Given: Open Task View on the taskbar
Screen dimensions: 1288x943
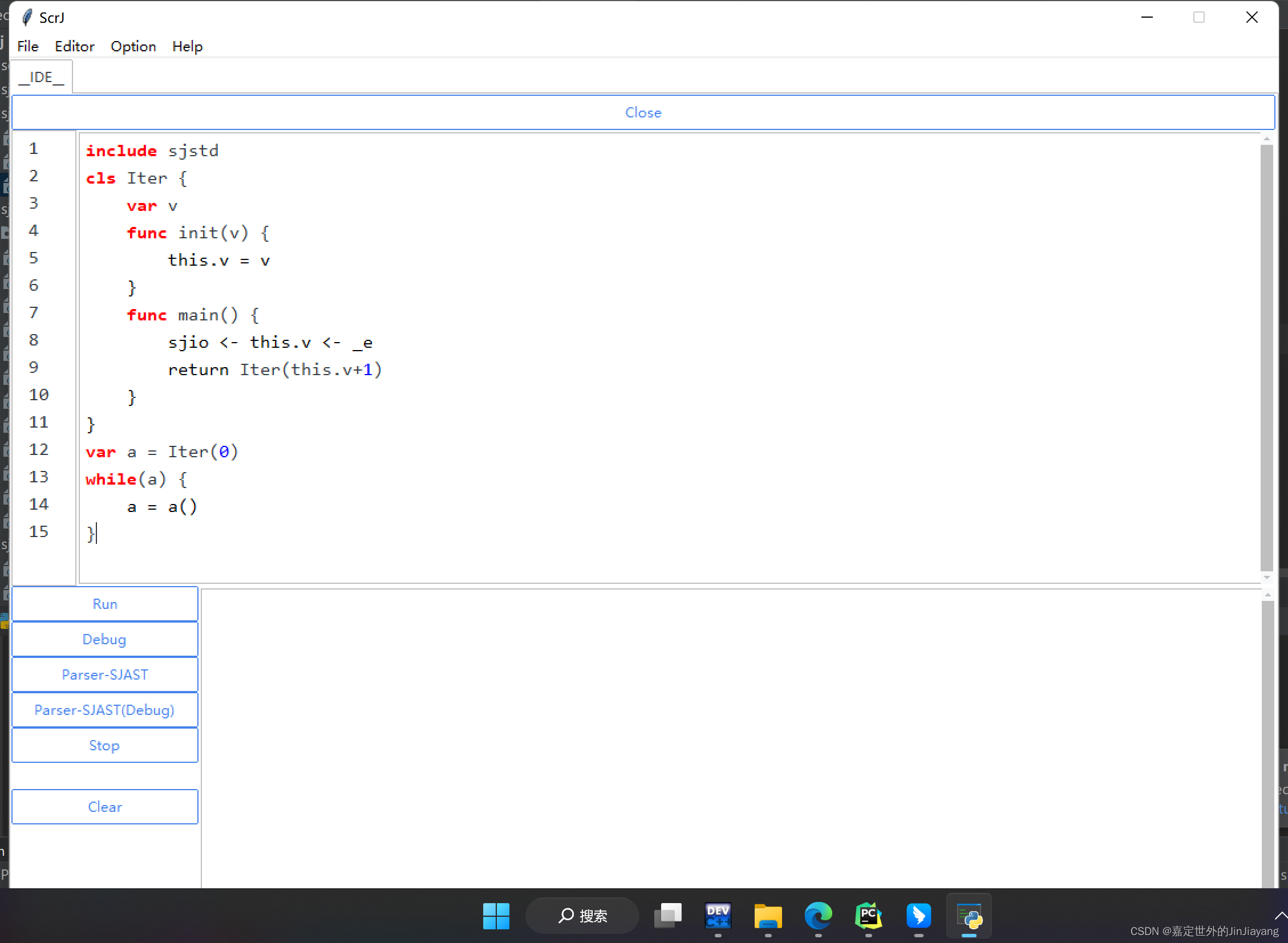Looking at the screenshot, I should coord(668,915).
